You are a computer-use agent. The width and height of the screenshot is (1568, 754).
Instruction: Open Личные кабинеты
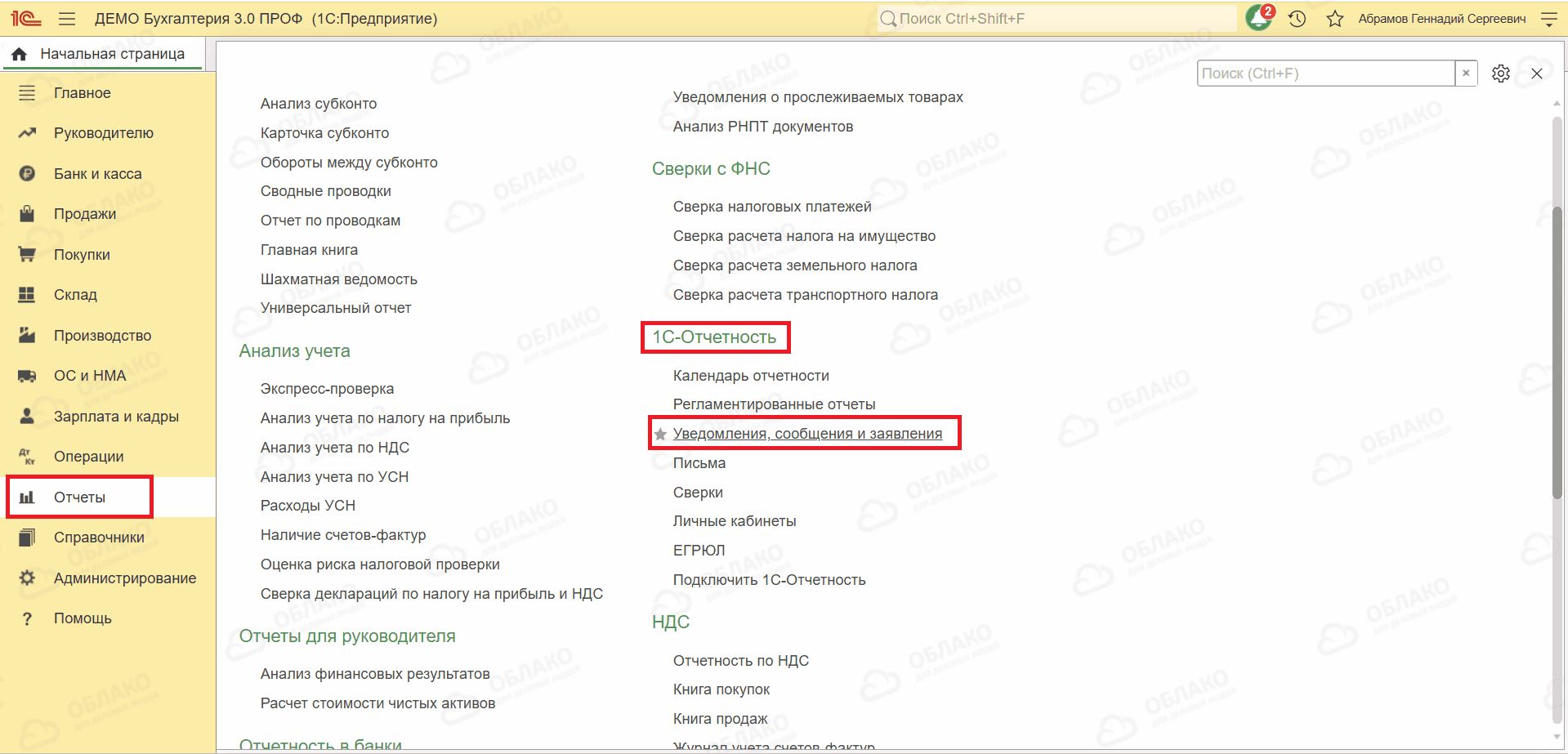(x=735, y=521)
